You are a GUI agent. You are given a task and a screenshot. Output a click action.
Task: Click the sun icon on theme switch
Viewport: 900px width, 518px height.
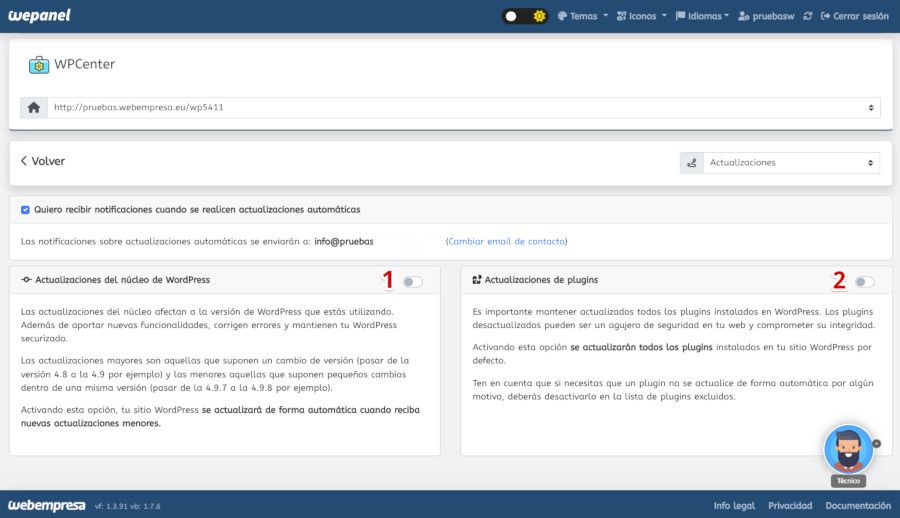pos(539,16)
